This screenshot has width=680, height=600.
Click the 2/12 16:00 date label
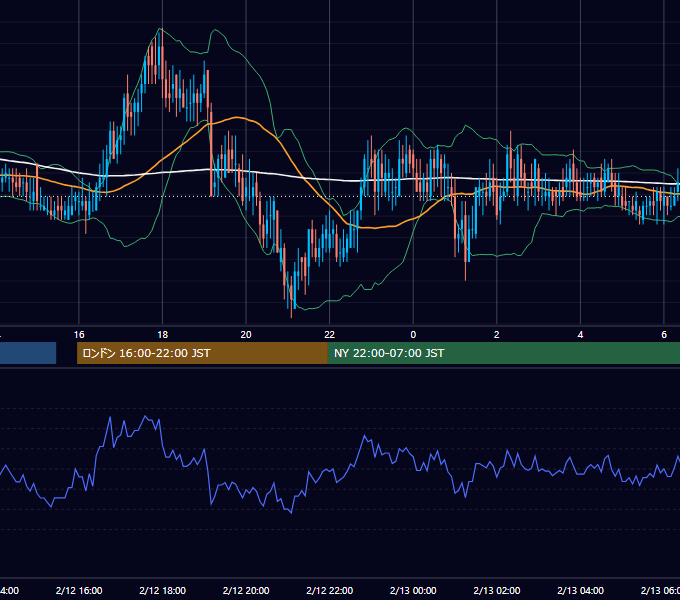tap(79, 590)
